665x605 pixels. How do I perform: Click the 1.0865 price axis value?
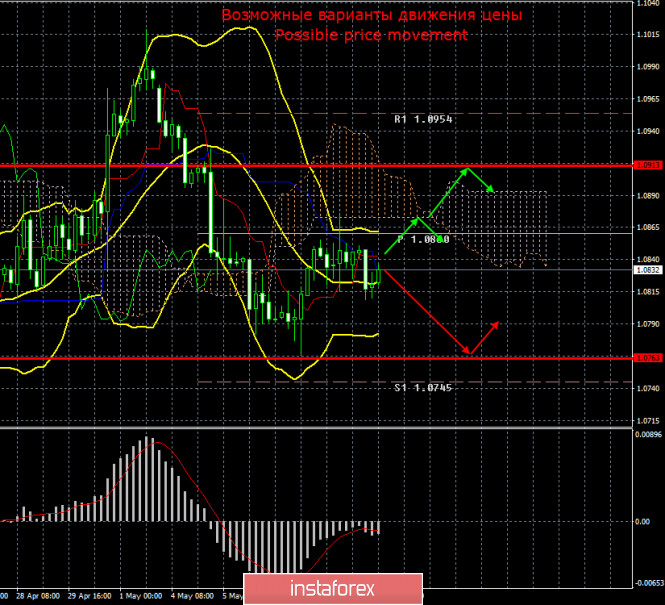(648, 227)
